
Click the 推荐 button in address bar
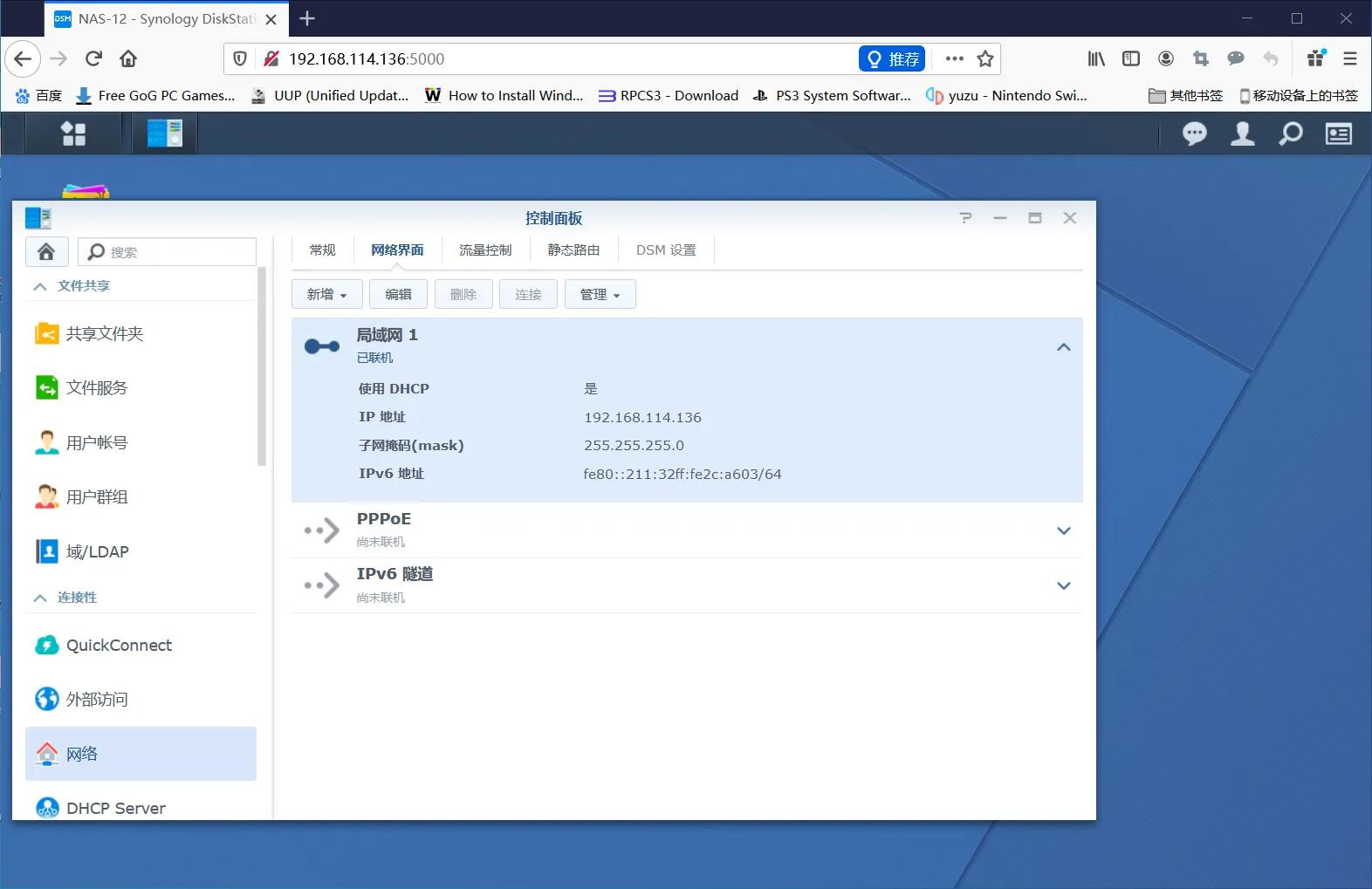coord(892,58)
